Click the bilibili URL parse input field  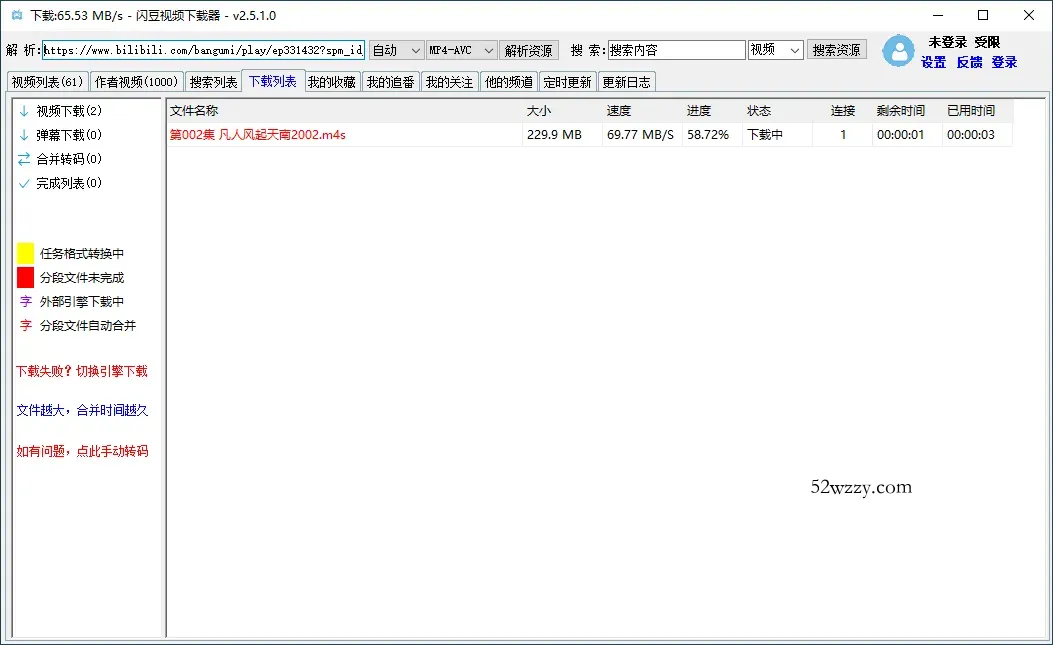[x=203, y=50]
